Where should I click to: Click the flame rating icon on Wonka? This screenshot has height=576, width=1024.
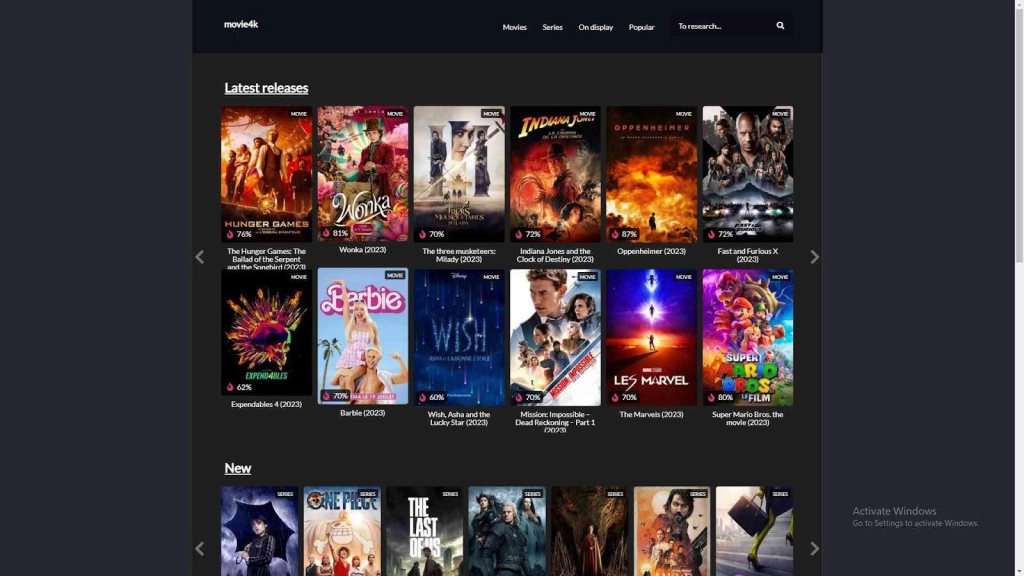point(326,232)
